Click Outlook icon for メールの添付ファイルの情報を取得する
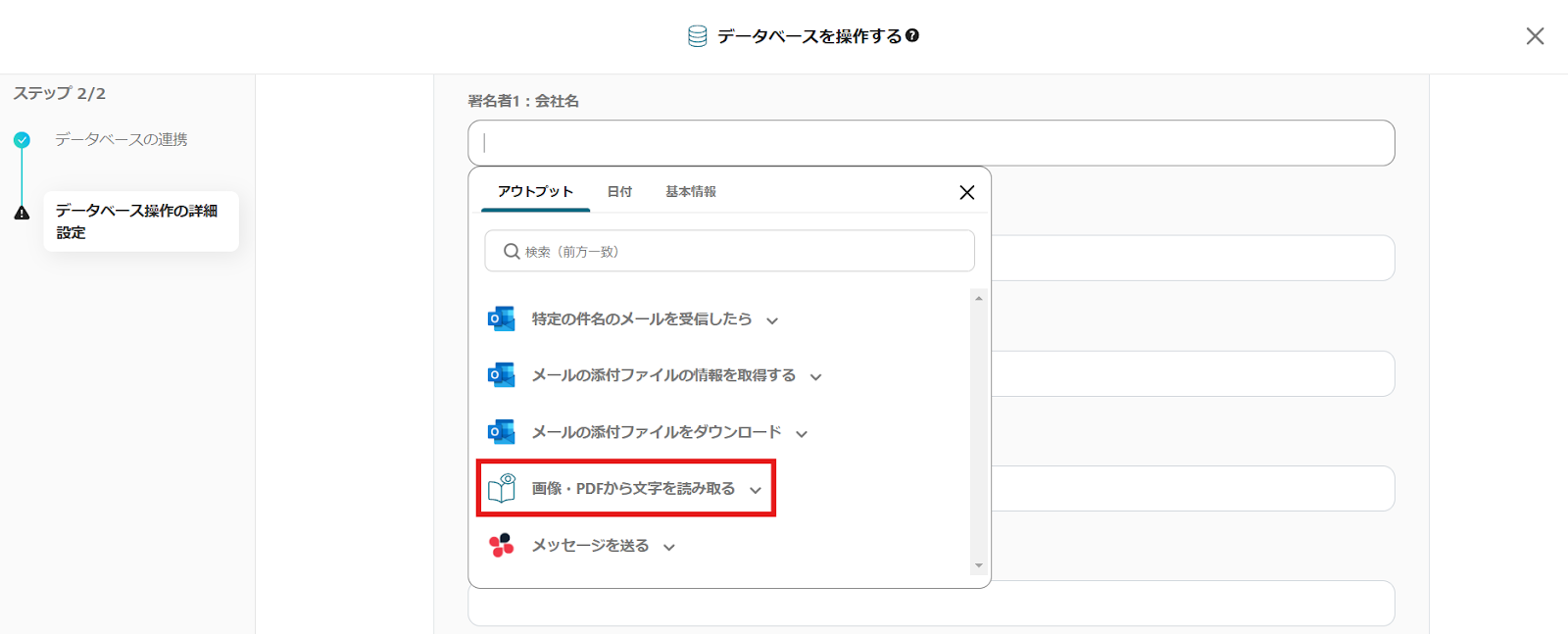The height and width of the screenshot is (634, 1568). point(501,375)
